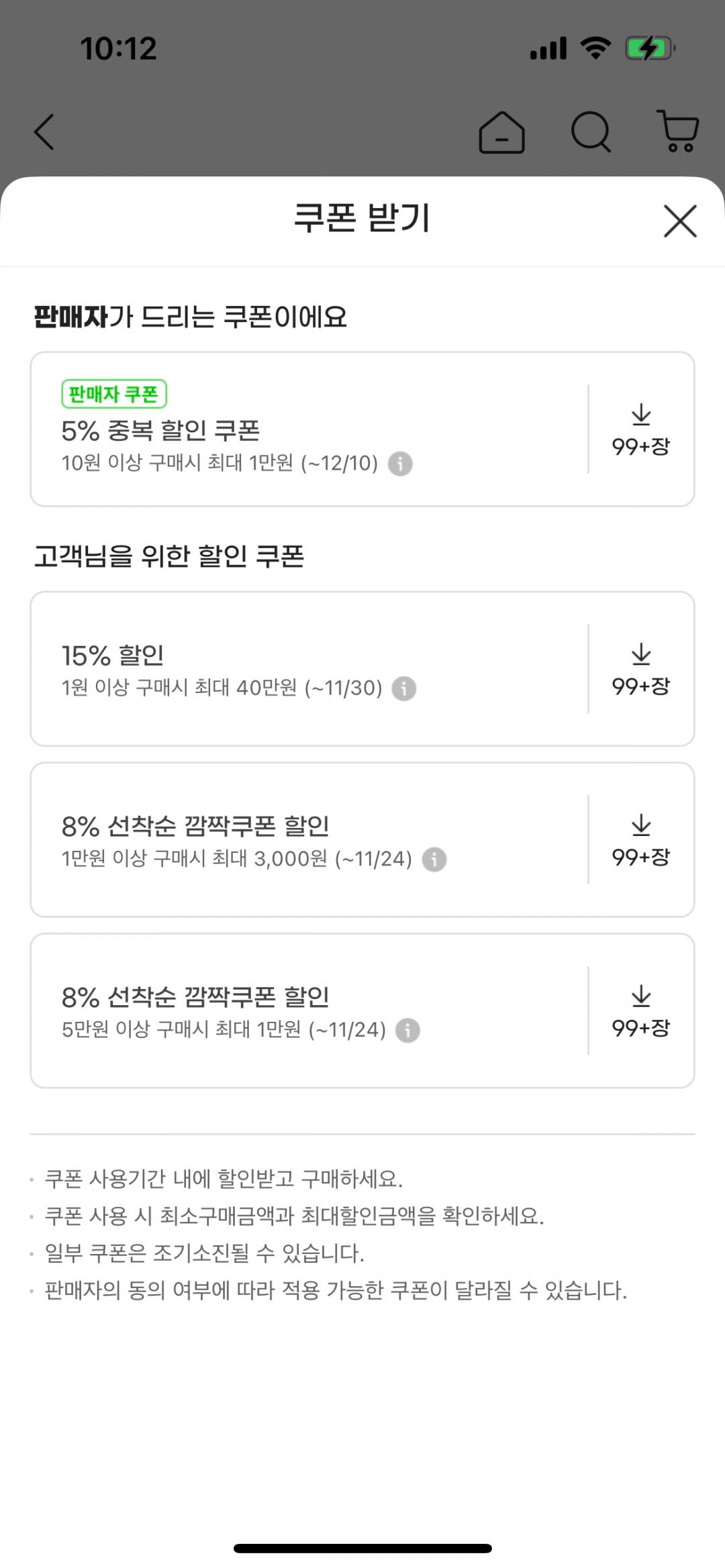Tap the battery charging status icon
This screenshot has width=725, height=1568.
point(649,48)
